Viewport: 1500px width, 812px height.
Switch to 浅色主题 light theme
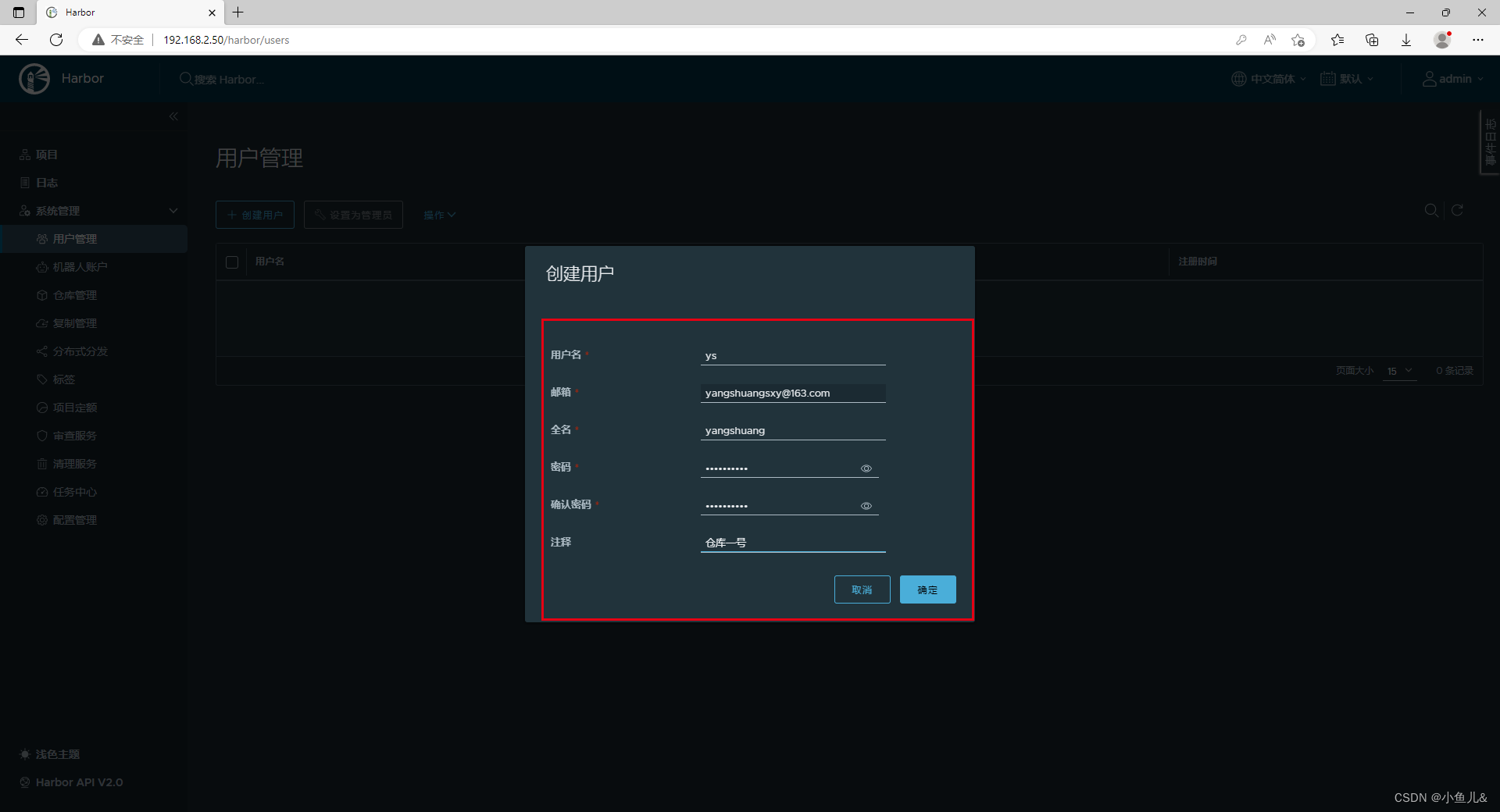pyautogui.click(x=50, y=754)
